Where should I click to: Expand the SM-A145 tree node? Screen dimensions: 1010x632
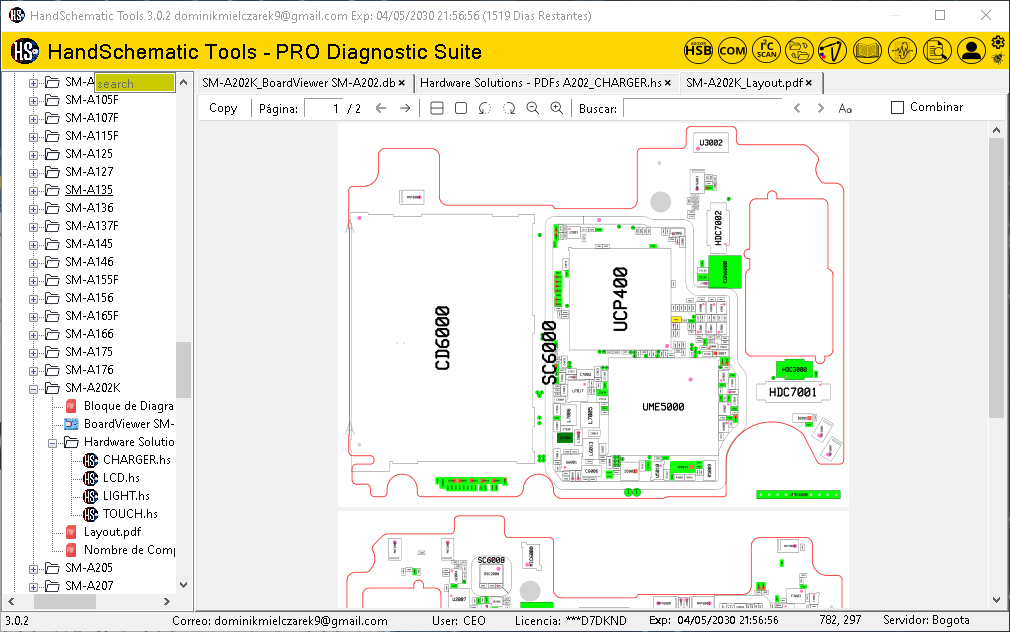point(33,245)
